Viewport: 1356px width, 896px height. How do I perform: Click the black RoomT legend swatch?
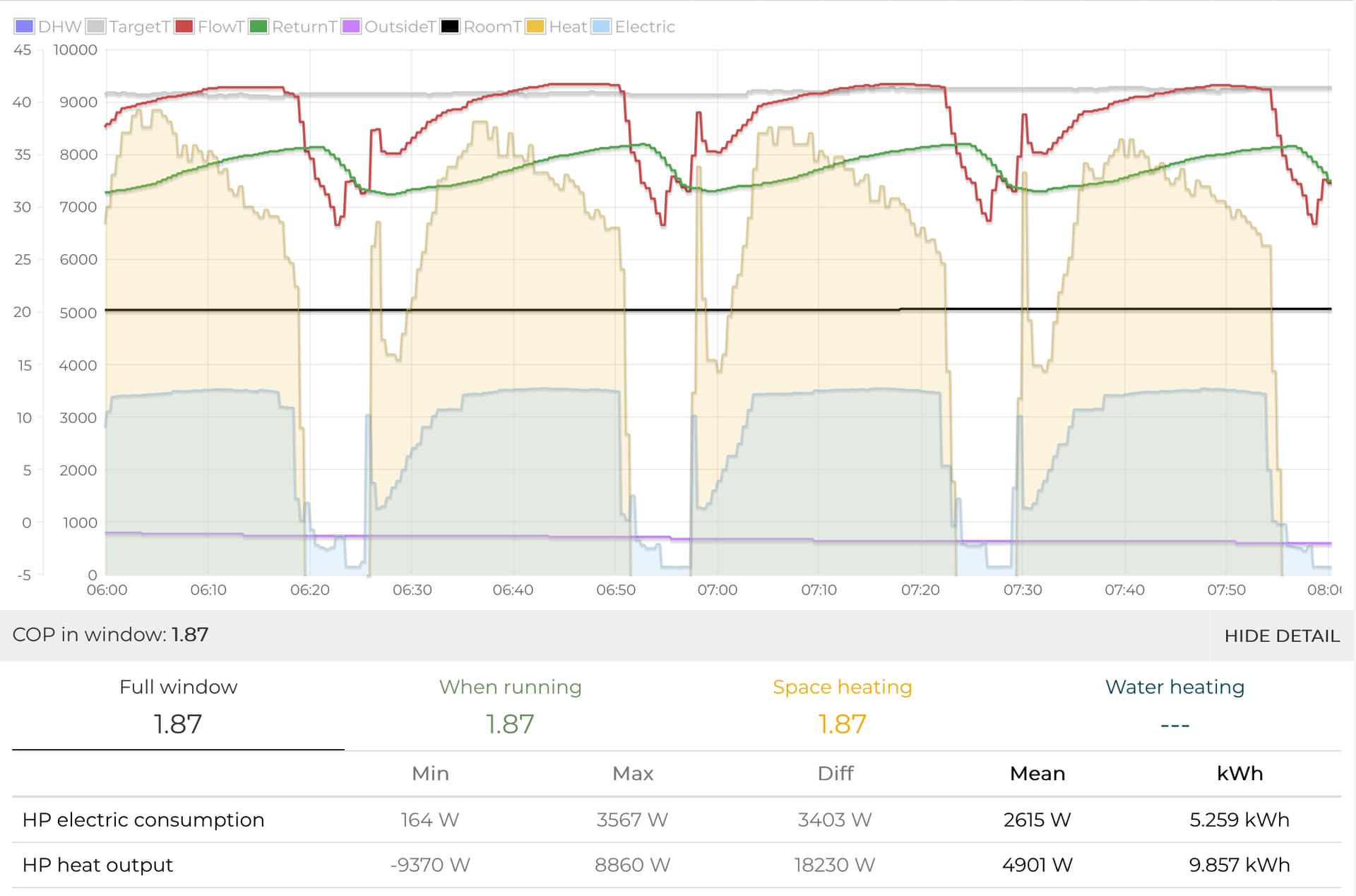tap(450, 27)
